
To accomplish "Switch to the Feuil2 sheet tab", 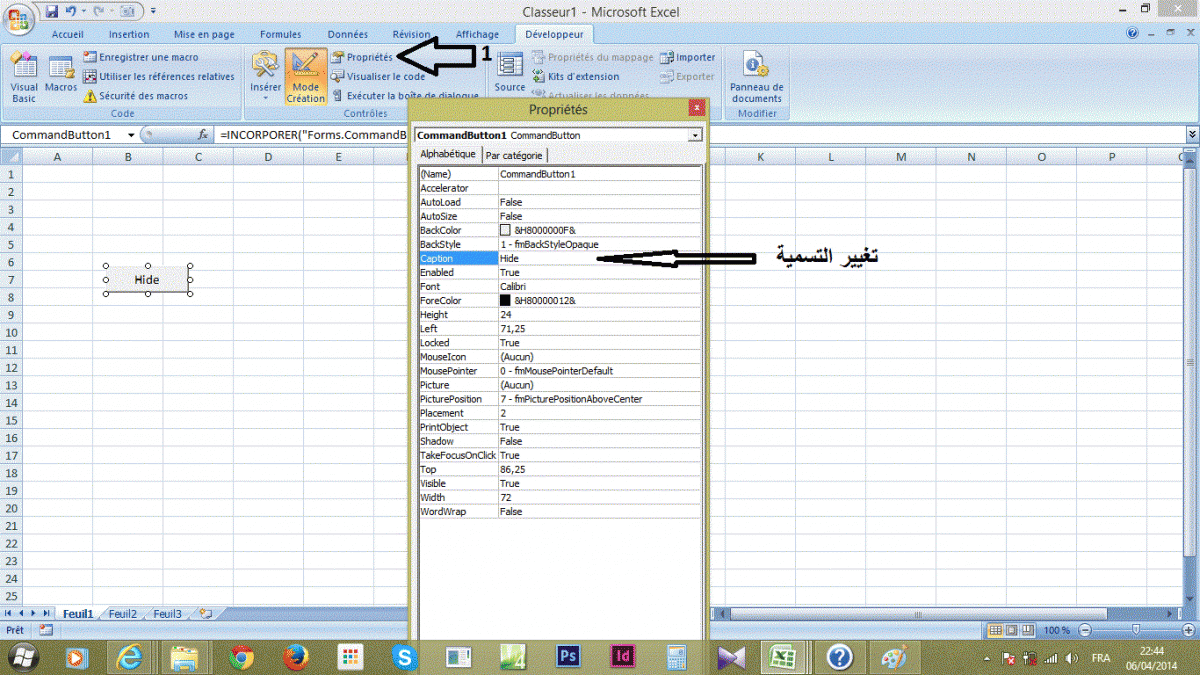I will (x=122, y=614).
